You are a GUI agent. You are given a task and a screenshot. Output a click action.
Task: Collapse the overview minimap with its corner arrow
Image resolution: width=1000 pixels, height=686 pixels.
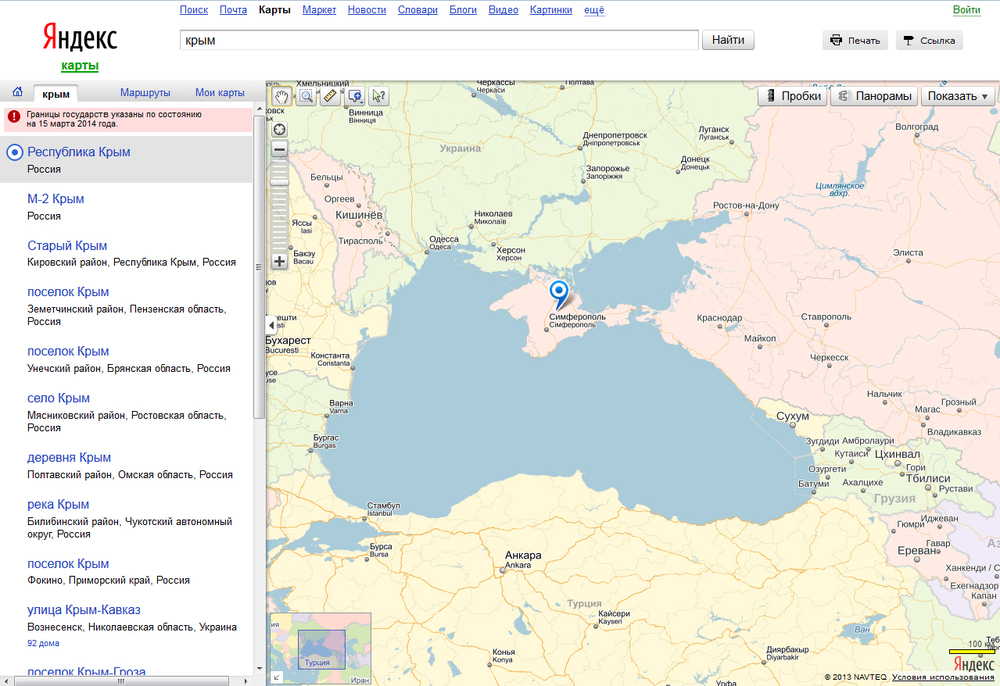tap(276, 678)
